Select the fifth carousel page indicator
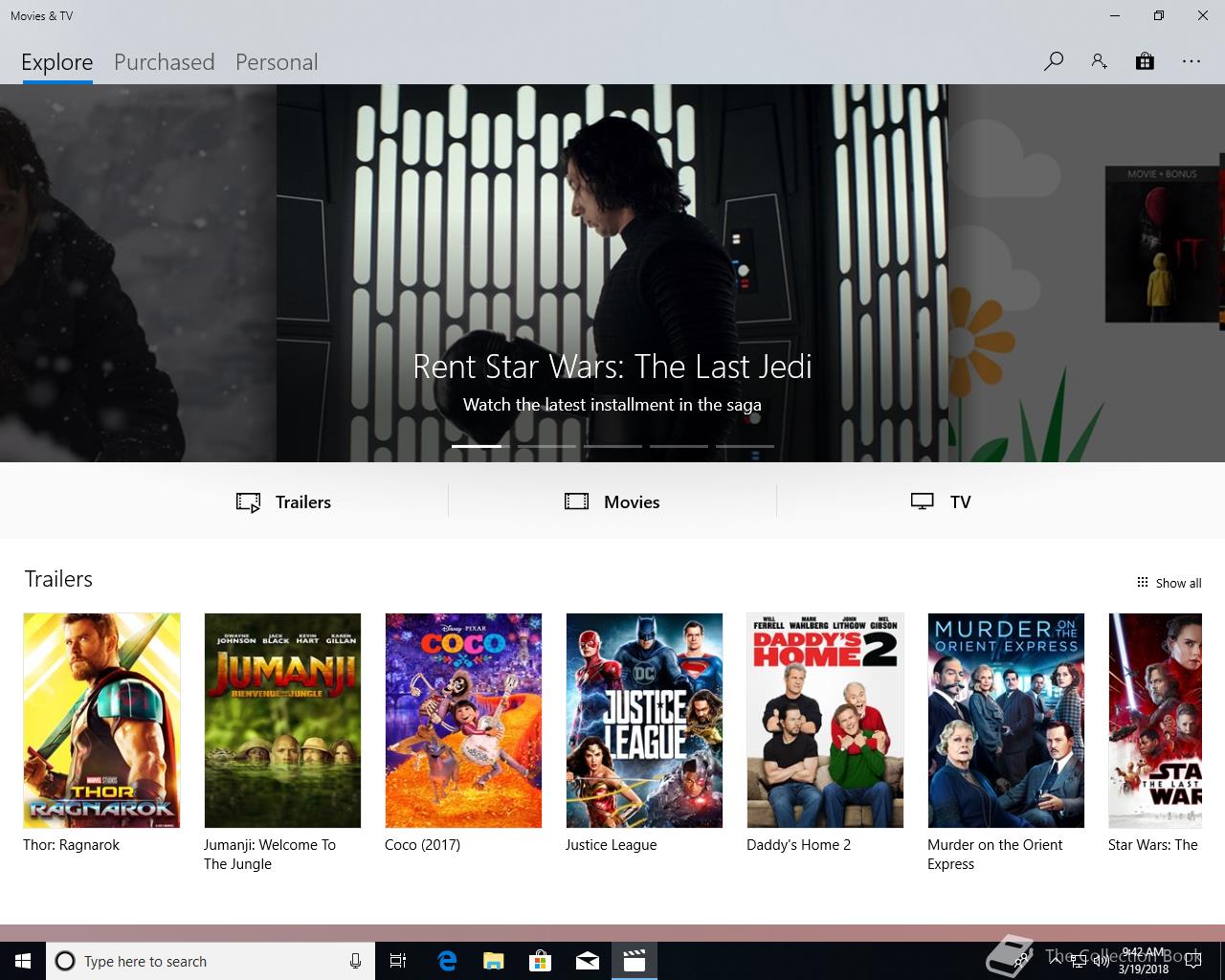Viewport: 1225px width, 980px height. pyautogui.click(x=745, y=446)
